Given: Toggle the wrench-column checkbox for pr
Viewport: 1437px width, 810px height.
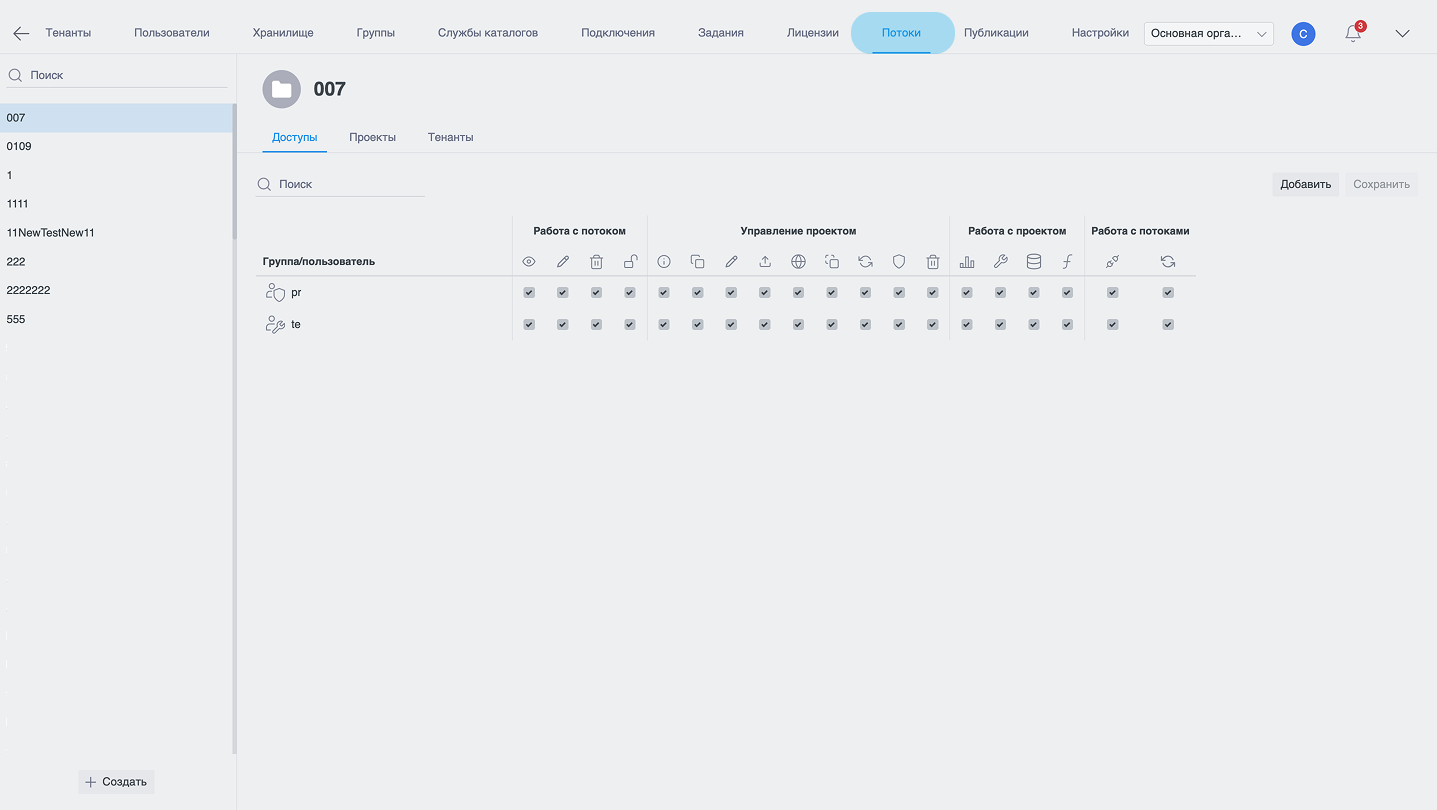Looking at the screenshot, I should tap(1000, 293).
